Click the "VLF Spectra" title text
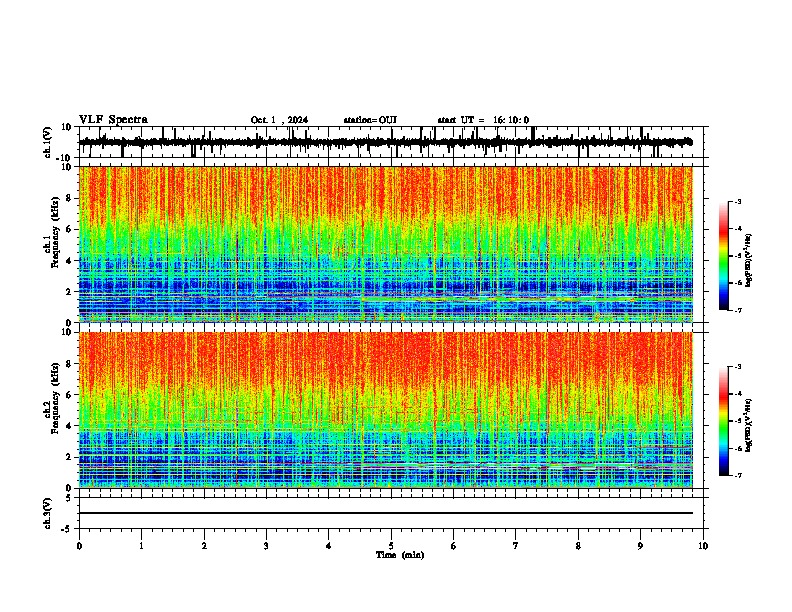792x612 pixels. point(113,120)
